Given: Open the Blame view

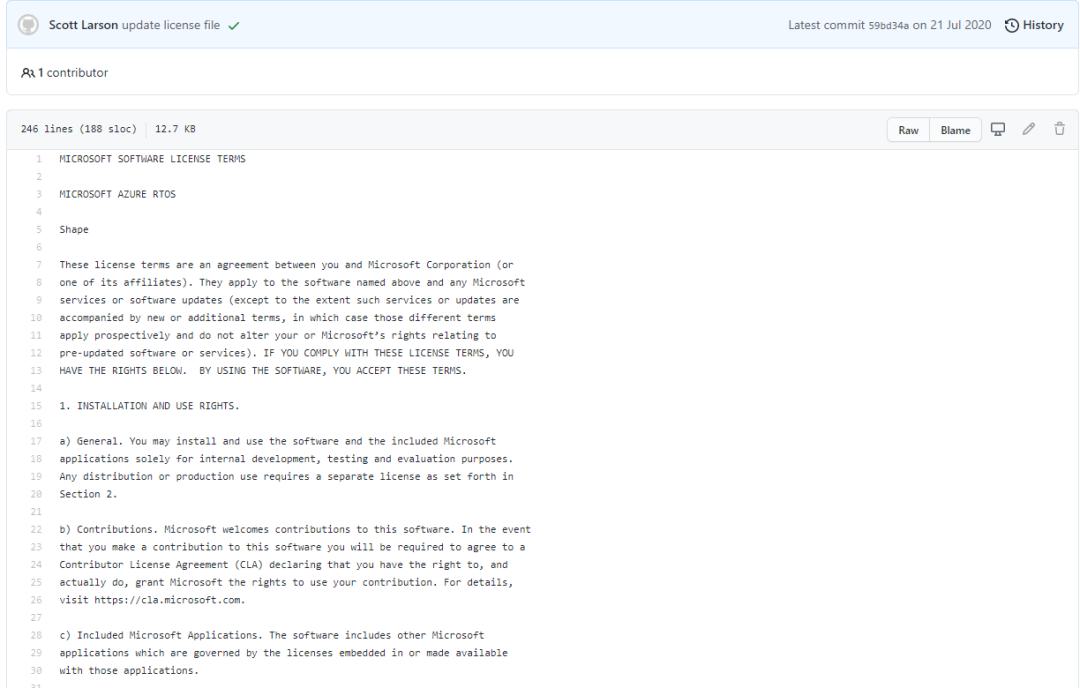Looking at the screenshot, I should 955,130.
